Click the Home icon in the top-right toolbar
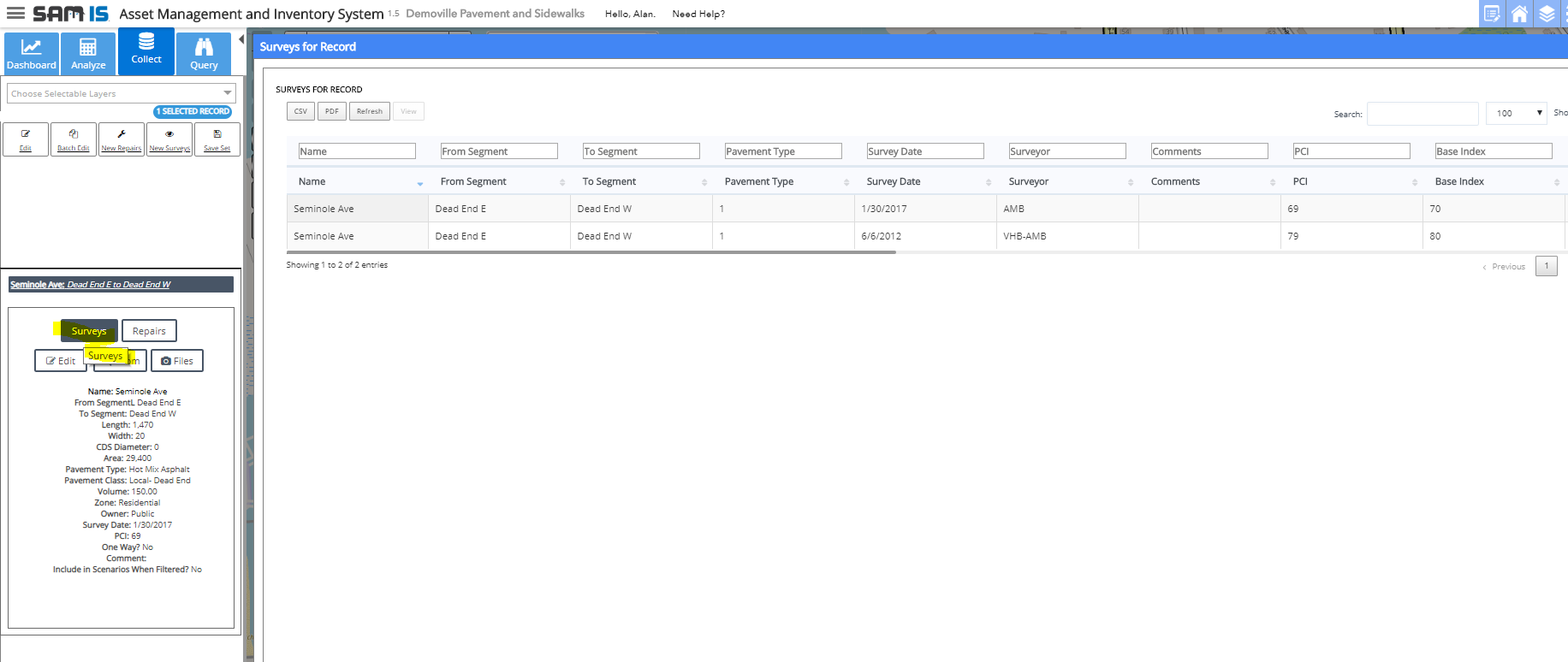 [1519, 14]
